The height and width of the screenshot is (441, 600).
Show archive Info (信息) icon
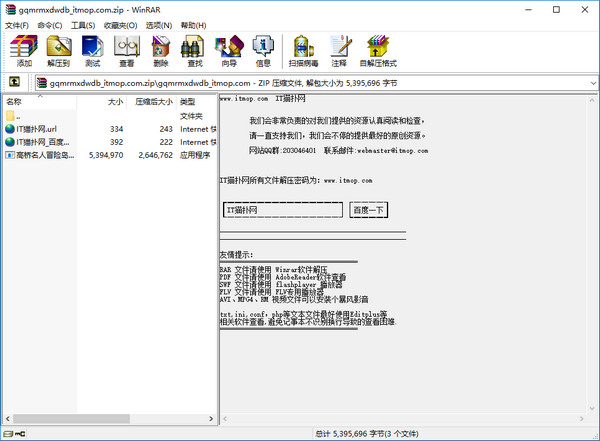(x=263, y=51)
